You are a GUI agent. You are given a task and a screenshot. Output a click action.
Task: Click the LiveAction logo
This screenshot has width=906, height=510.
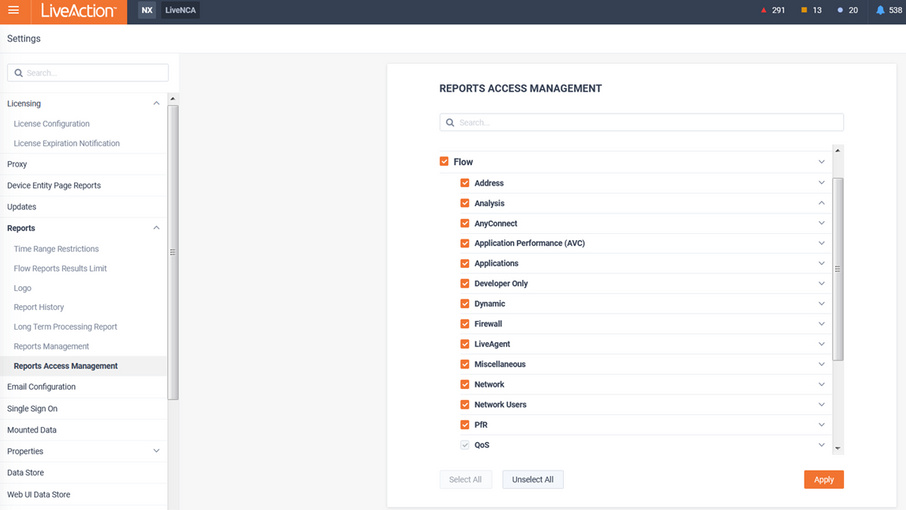[x=79, y=10]
